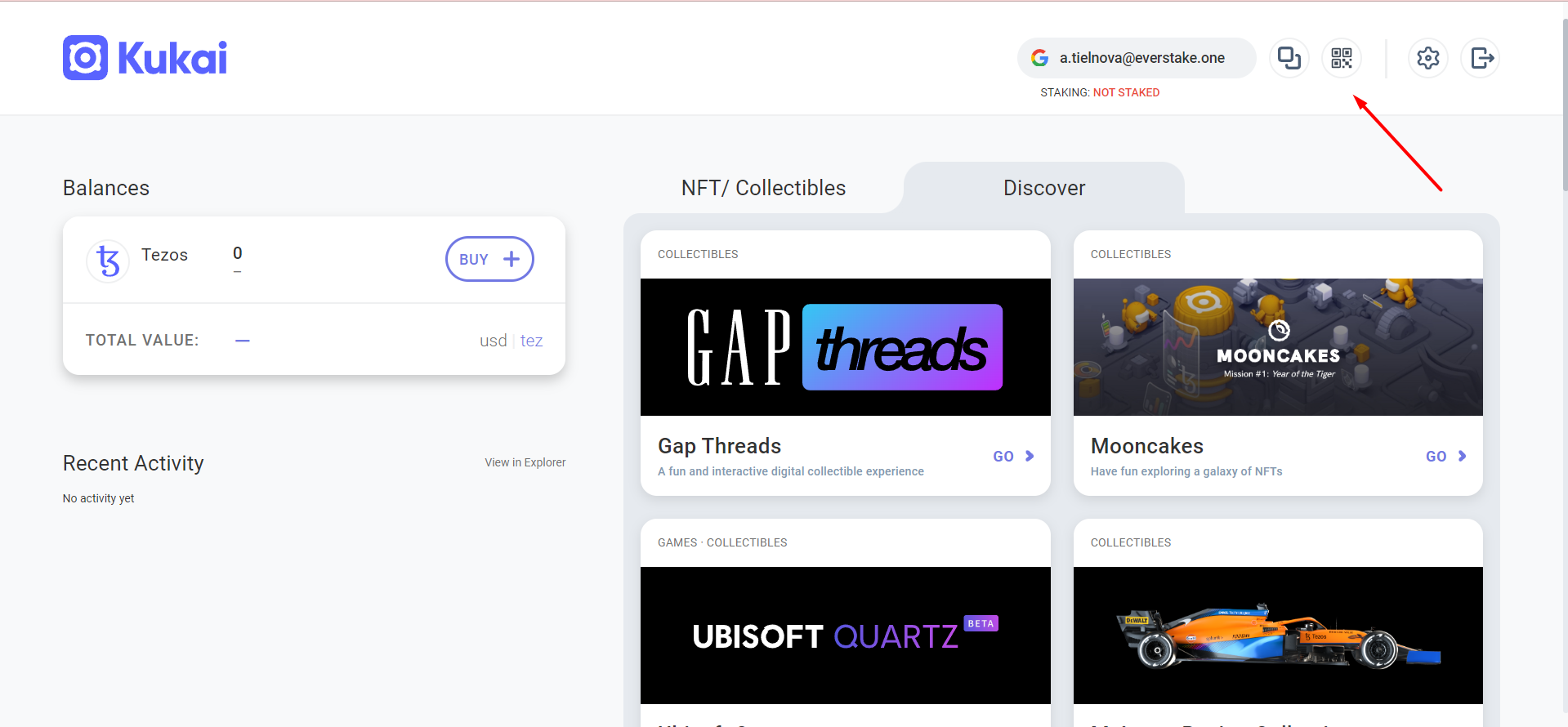Click the Tezos coin icon

[x=108, y=261]
